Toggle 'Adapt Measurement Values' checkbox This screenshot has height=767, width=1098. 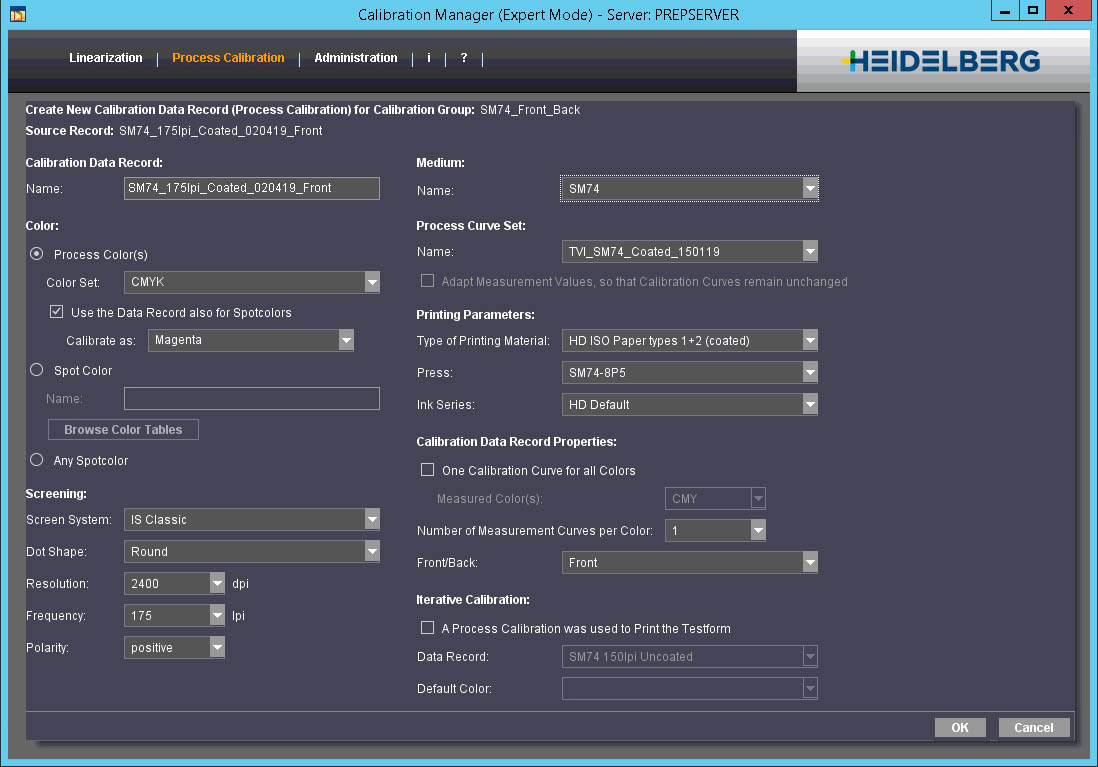click(x=427, y=281)
